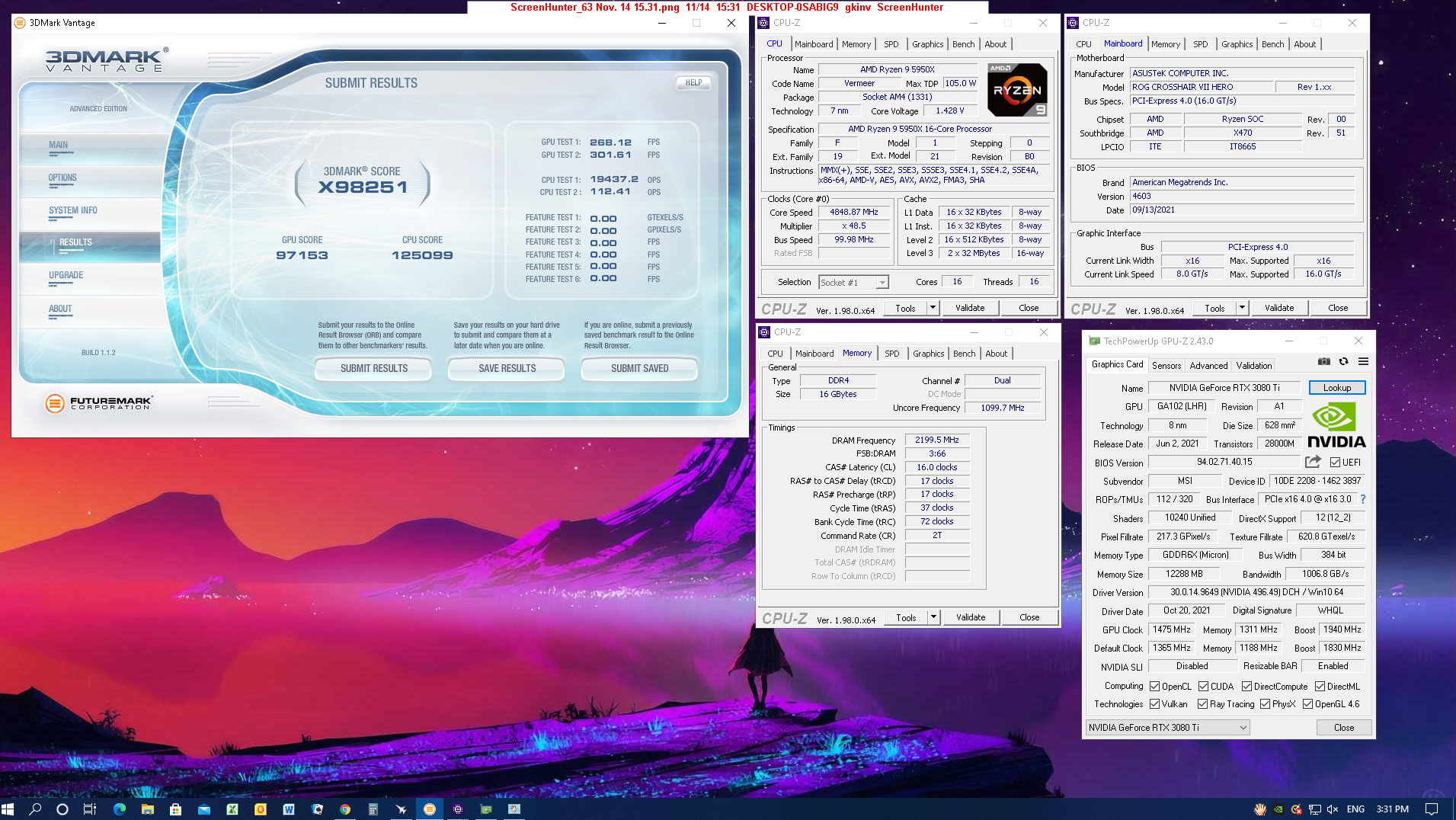Expand Tools arrow in CPU-Z memory timings window
Image resolution: width=1456 pixels, height=820 pixels.
pos(933,617)
